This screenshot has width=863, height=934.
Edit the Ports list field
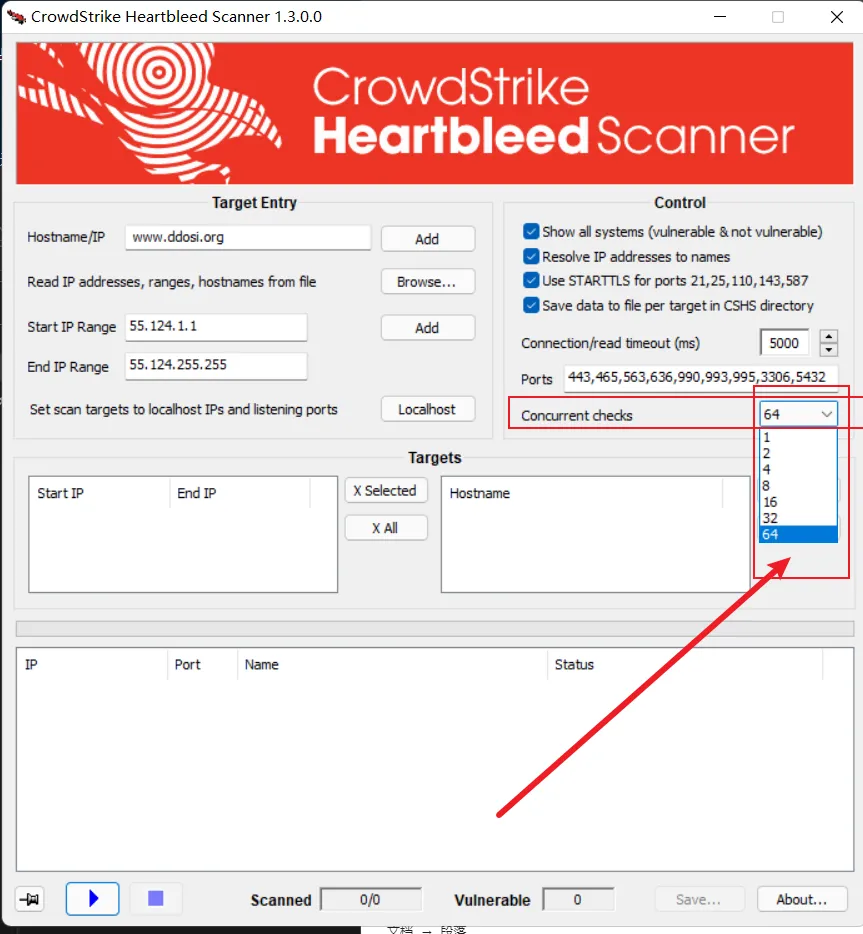click(x=701, y=378)
